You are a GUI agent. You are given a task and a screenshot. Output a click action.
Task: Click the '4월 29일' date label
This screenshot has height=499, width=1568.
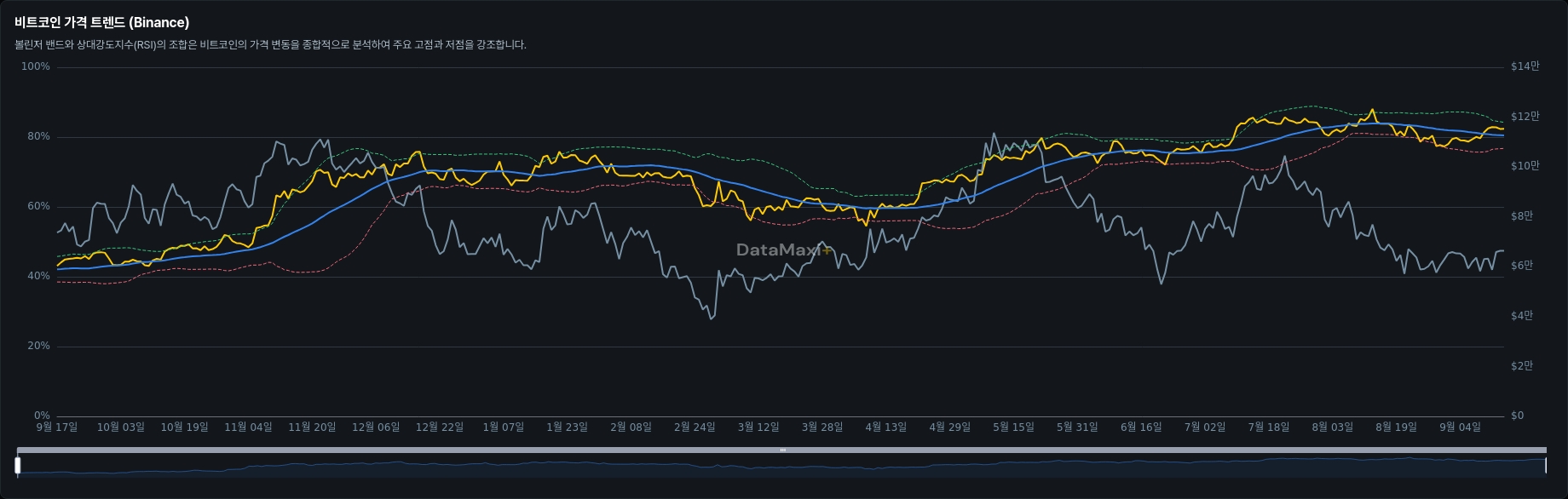point(949,427)
